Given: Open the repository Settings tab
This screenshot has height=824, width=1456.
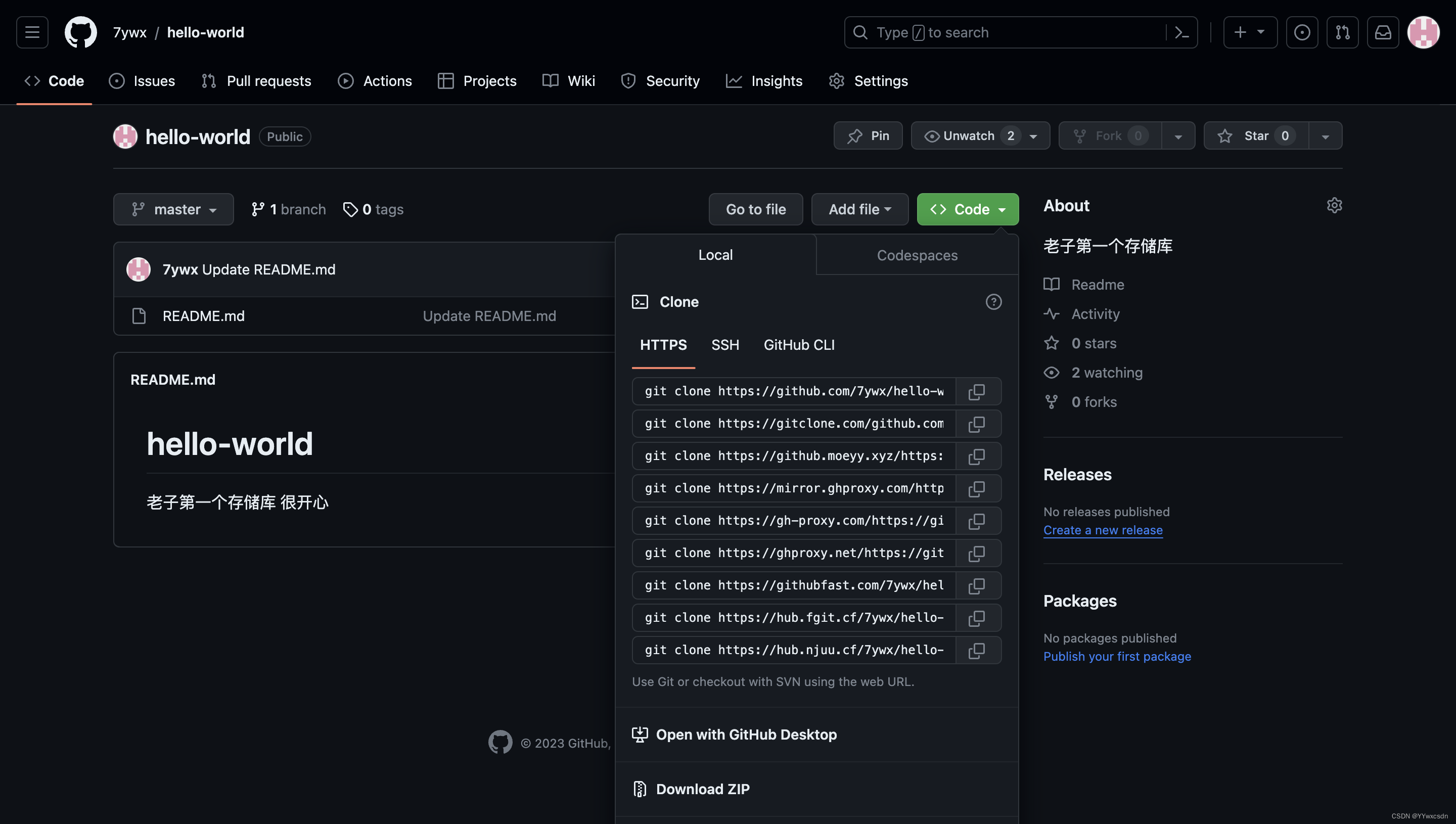Looking at the screenshot, I should pos(868,81).
